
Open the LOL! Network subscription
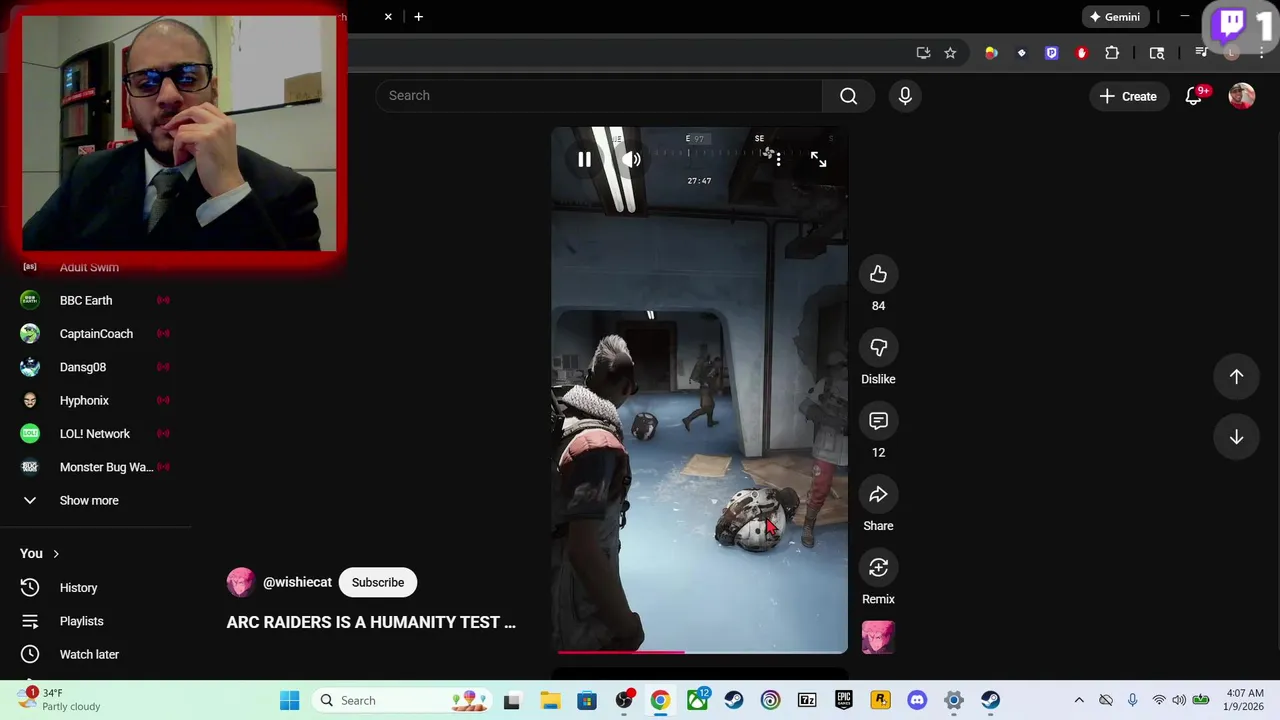(x=95, y=434)
